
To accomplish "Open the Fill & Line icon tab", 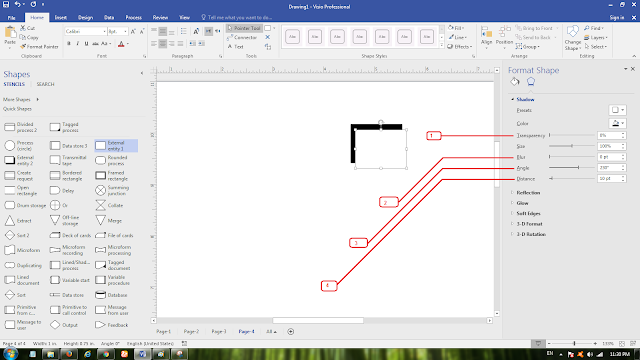I will click(515, 82).
